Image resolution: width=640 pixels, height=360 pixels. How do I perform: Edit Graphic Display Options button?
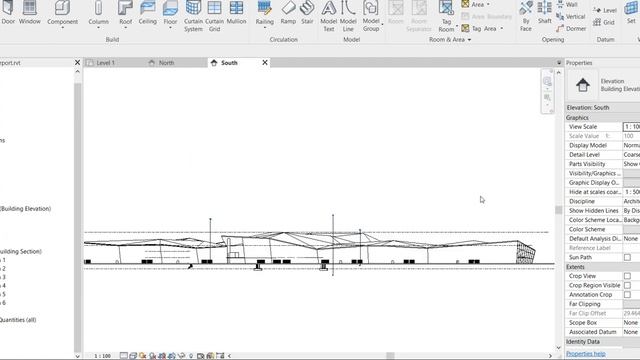[631, 183]
